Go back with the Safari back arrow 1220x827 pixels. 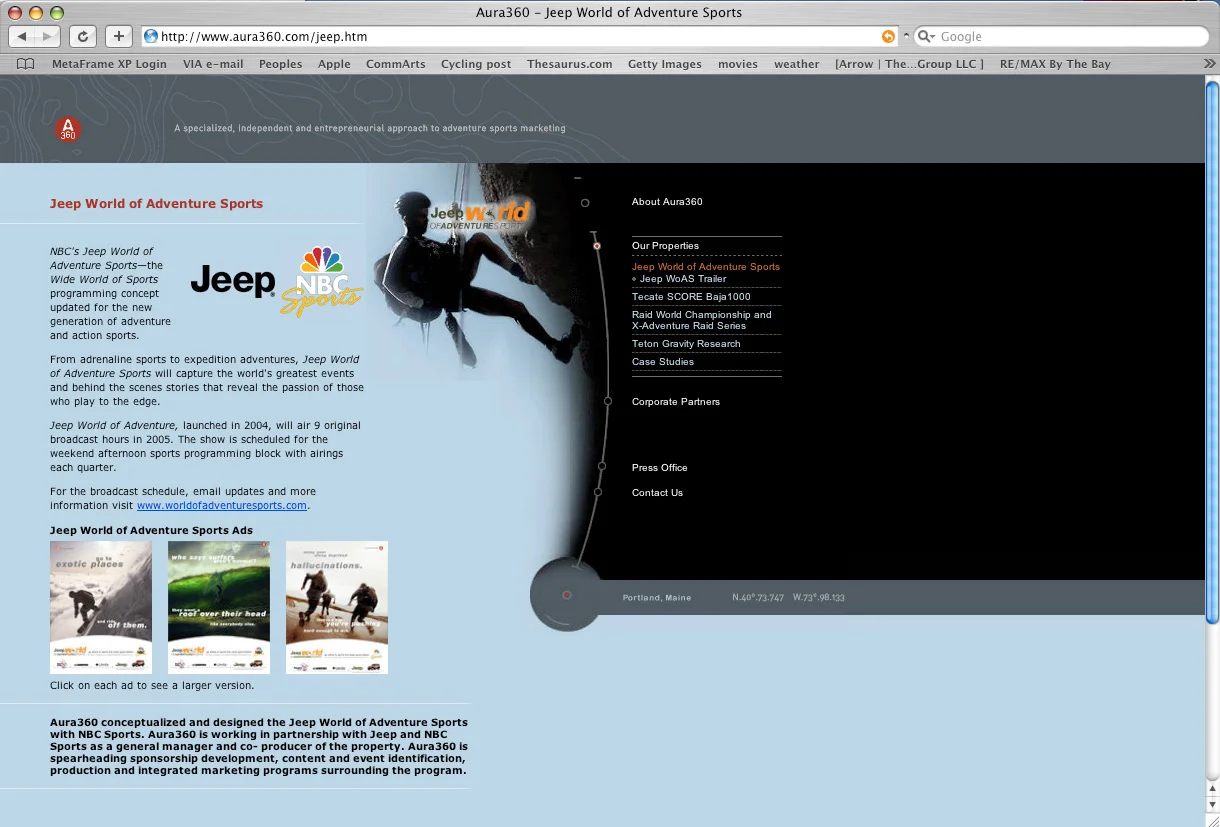click(22, 36)
